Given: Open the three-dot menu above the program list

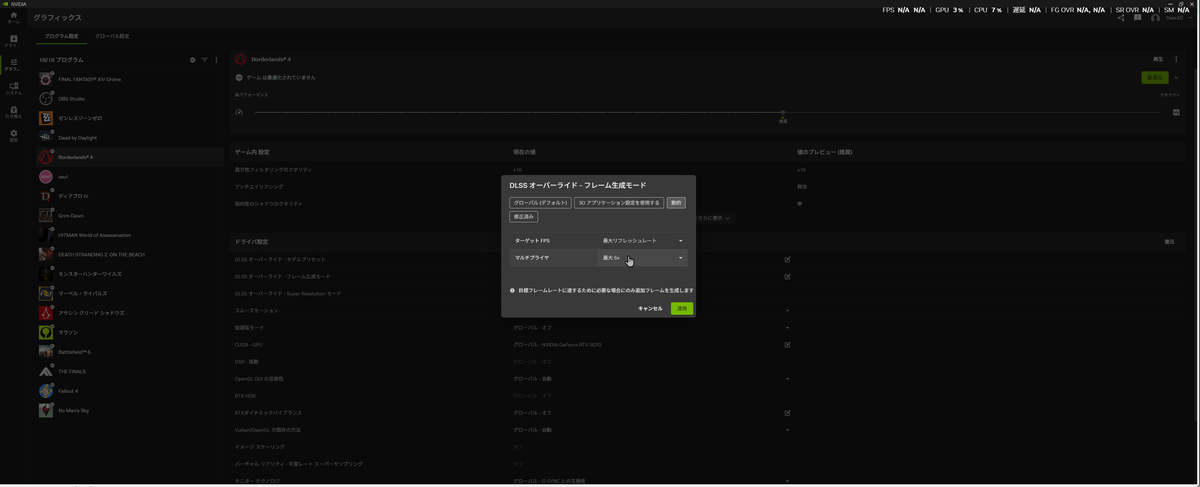Looking at the screenshot, I should tap(216, 60).
